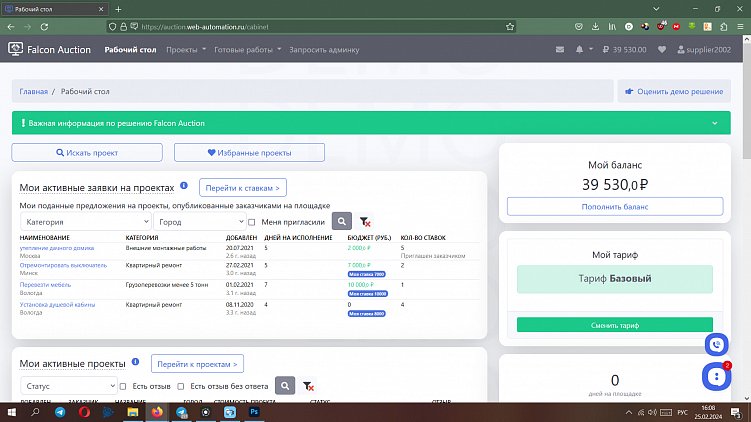Viewport: 751px width, 422px height.
Task: Click the Тариф Базовый box
Action: tap(614, 279)
